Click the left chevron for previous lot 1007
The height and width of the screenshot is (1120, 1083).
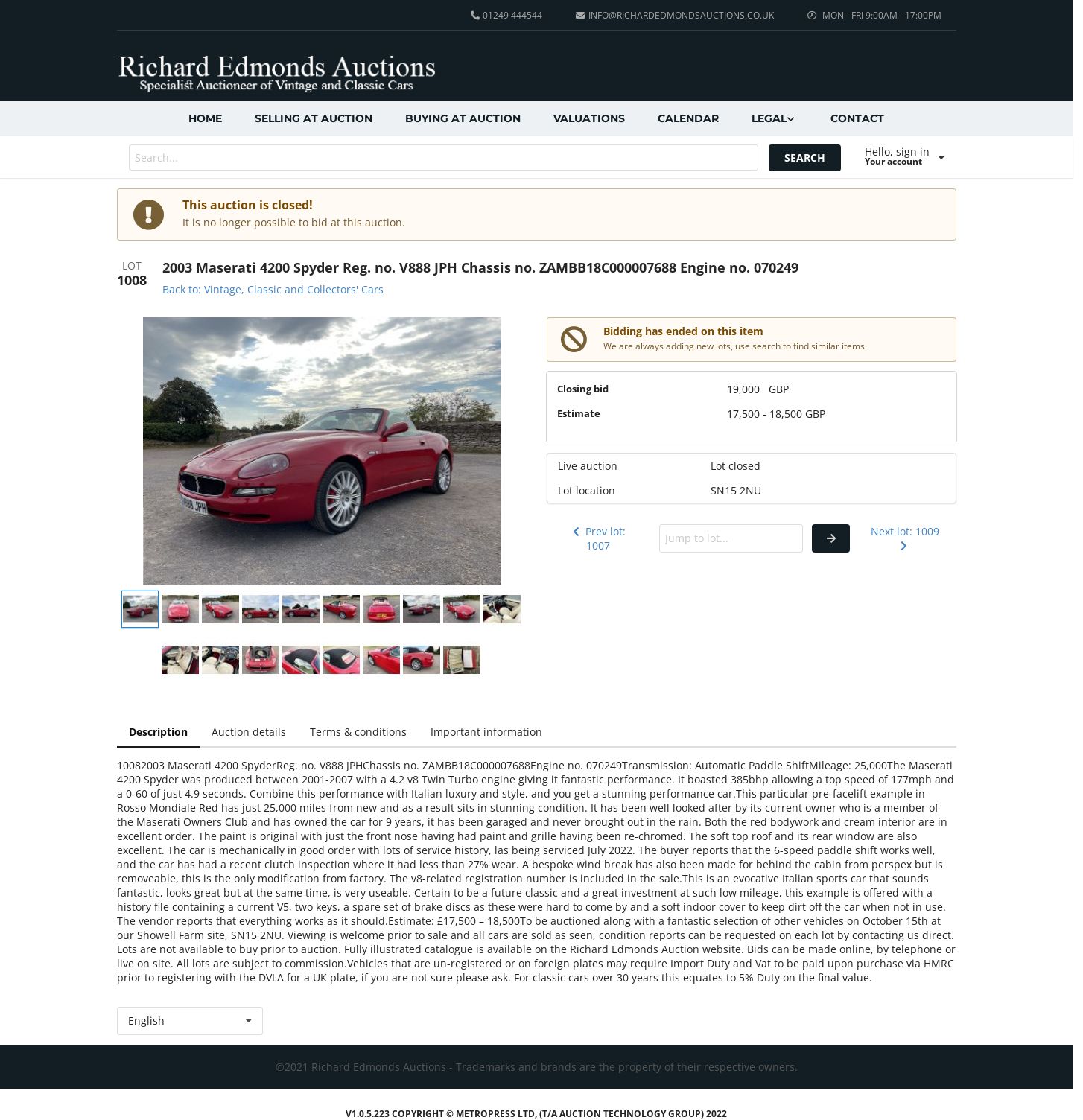576,532
